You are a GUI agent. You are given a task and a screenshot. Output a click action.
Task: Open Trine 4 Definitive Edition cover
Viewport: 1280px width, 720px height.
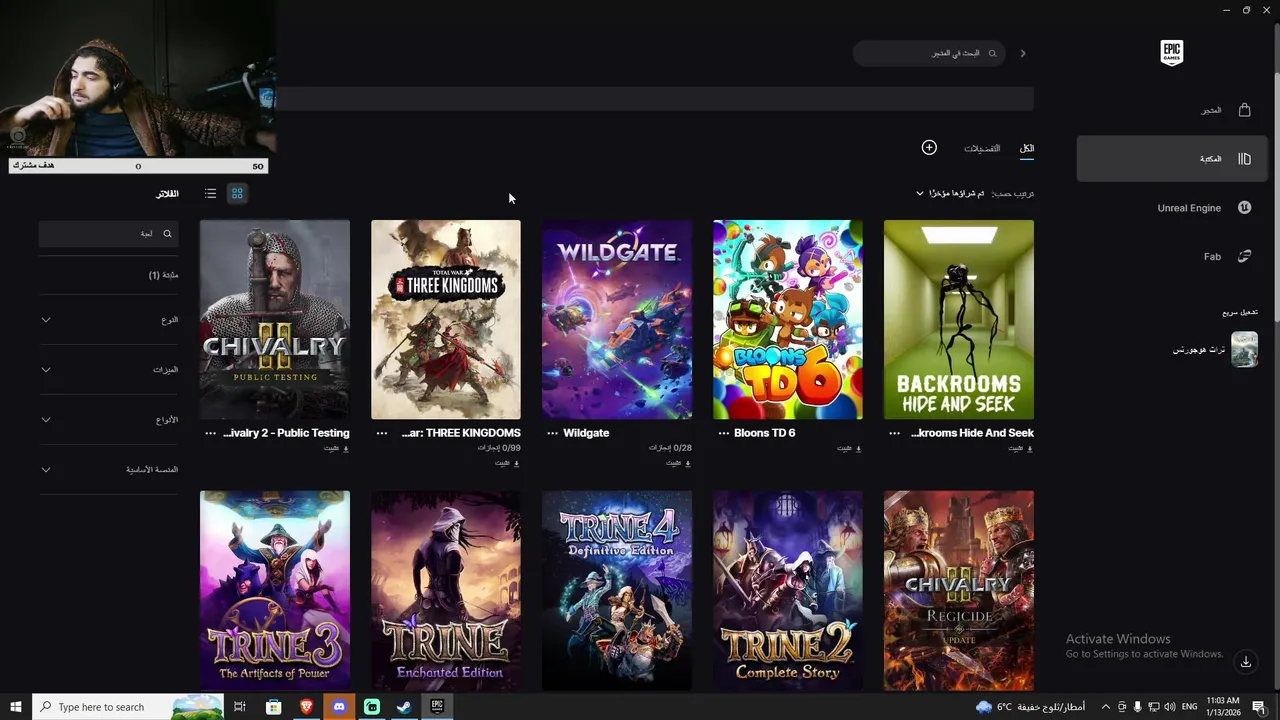617,590
